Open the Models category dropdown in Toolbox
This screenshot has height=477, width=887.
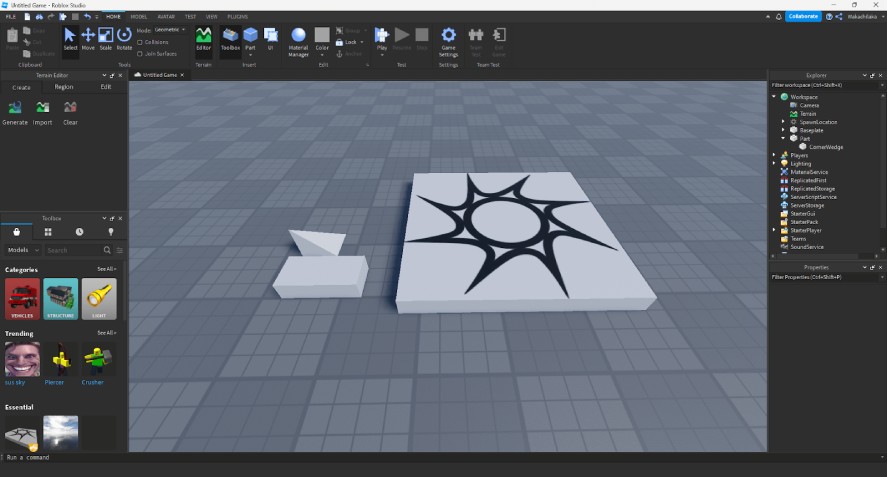click(23, 250)
